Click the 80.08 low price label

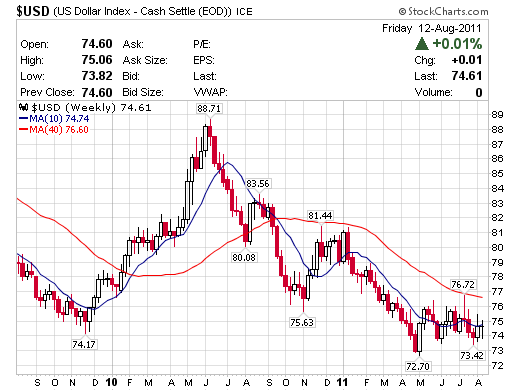244,257
